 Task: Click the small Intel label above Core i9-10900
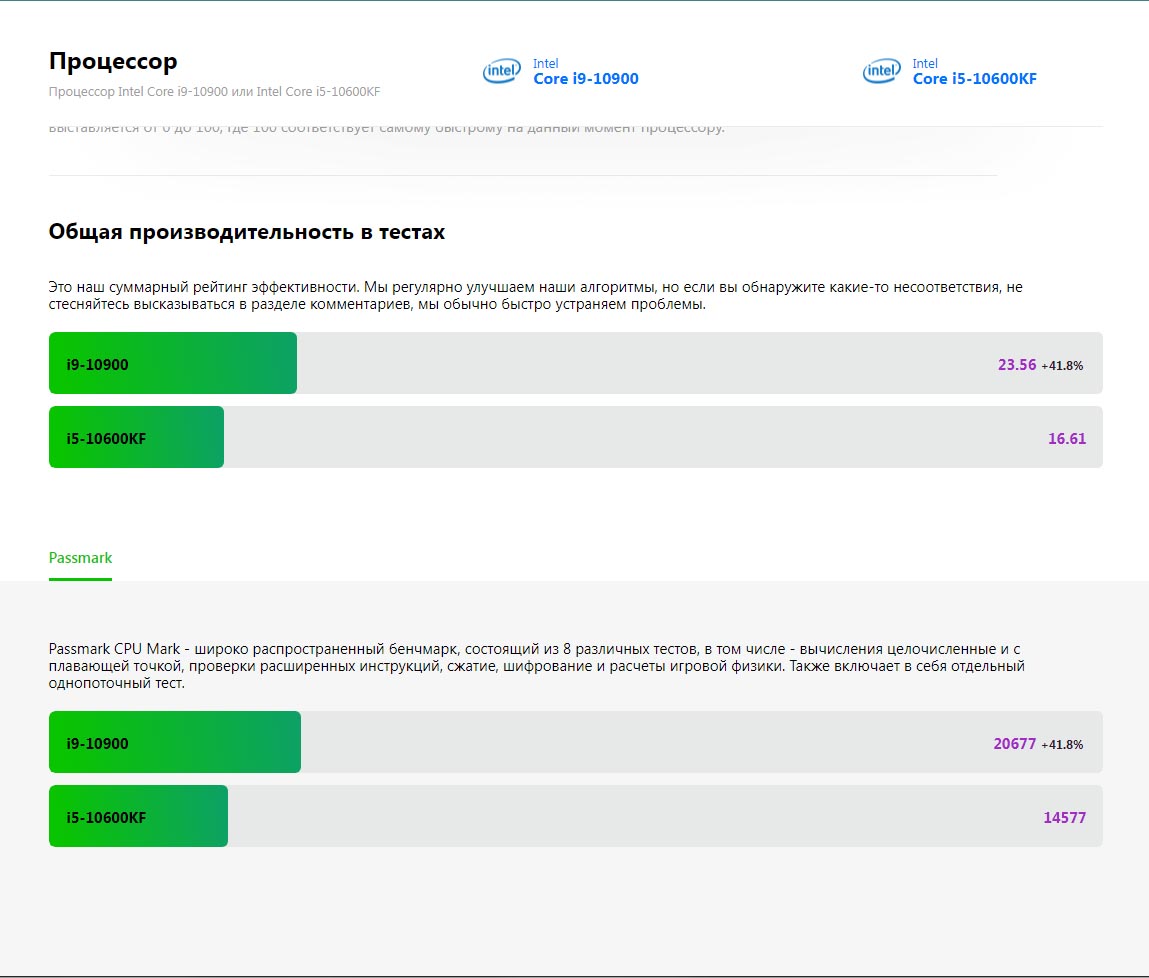pos(545,63)
